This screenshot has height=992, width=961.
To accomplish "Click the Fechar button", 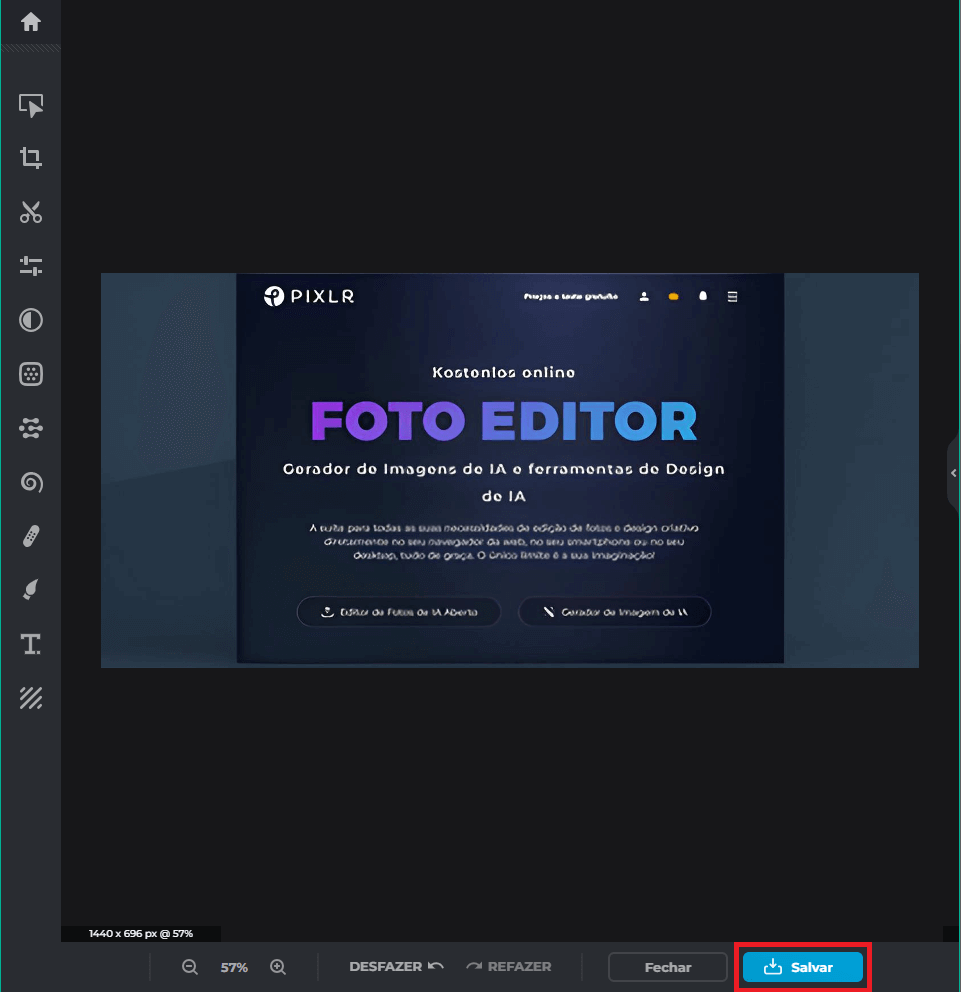I will click(667, 967).
